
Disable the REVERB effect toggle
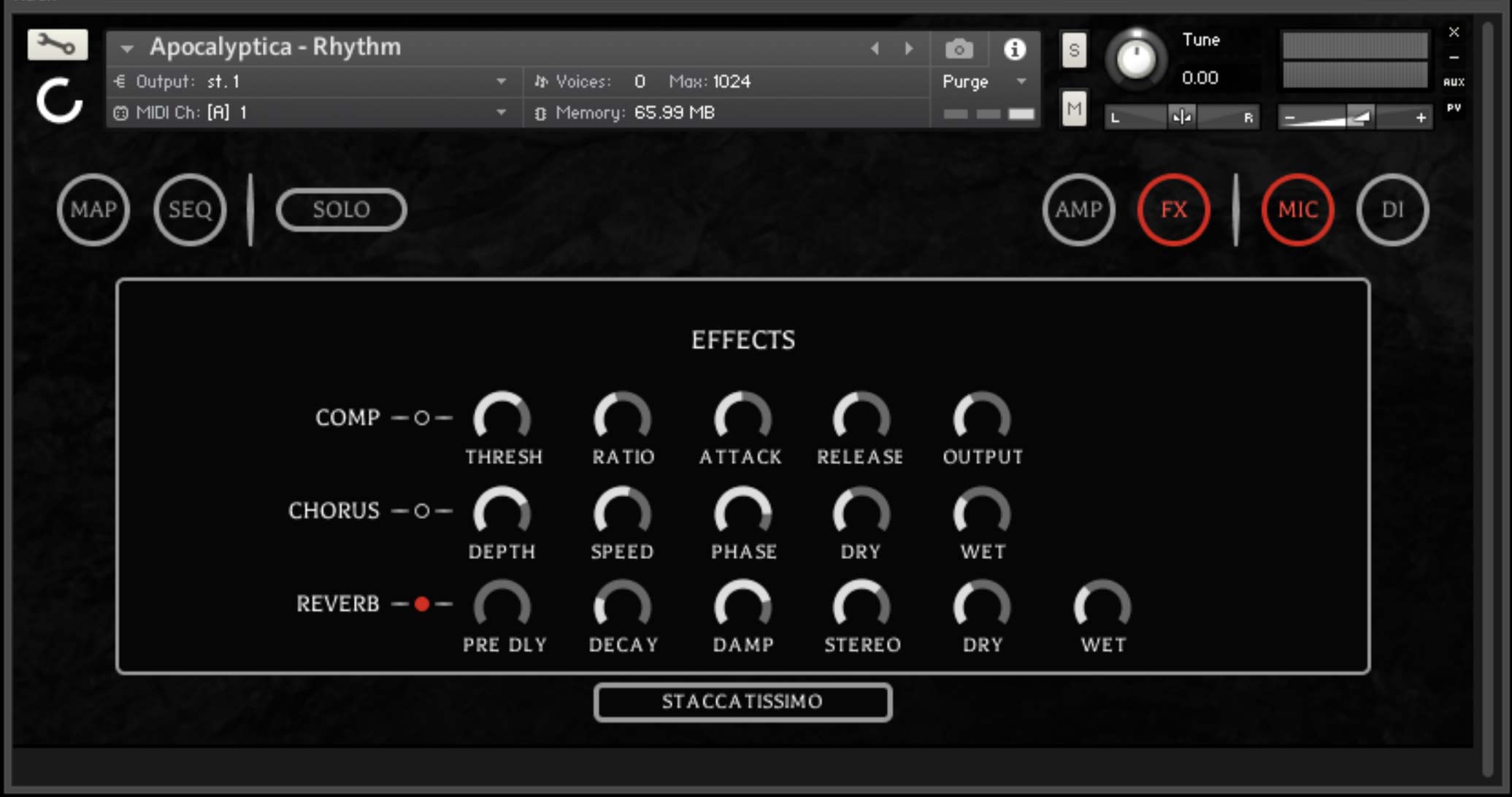[x=421, y=604]
